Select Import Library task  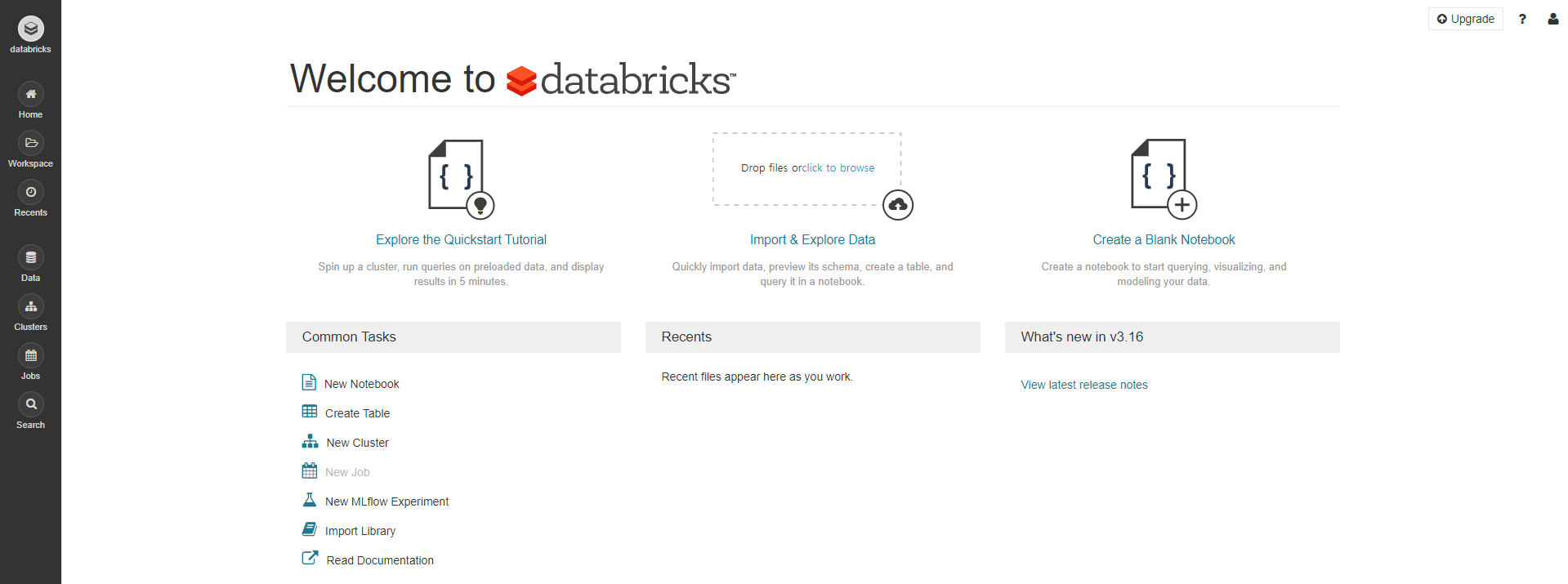(360, 531)
